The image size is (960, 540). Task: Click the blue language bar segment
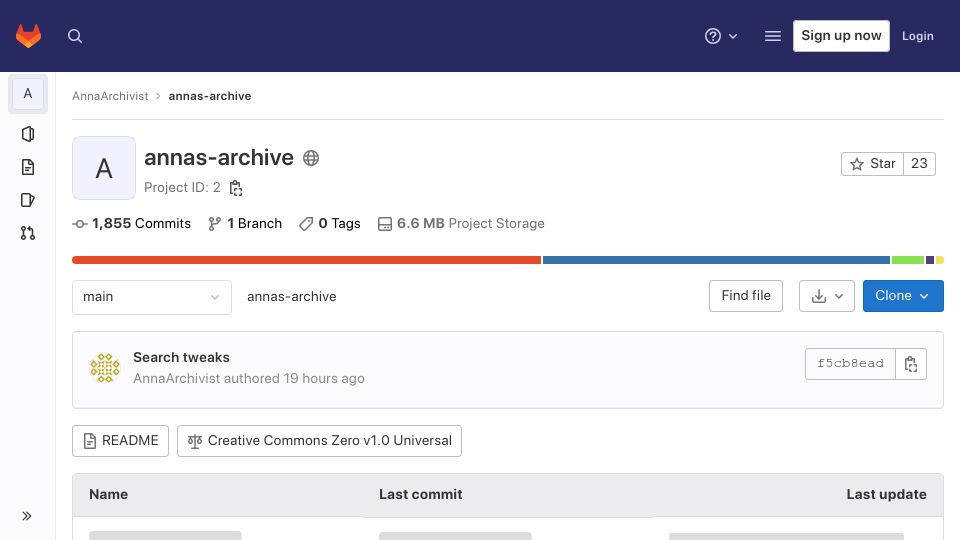click(x=716, y=260)
